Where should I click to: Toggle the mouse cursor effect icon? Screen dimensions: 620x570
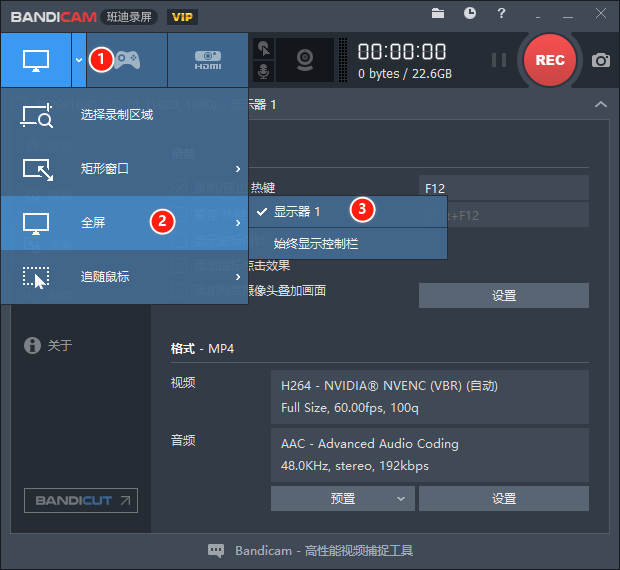(264, 49)
